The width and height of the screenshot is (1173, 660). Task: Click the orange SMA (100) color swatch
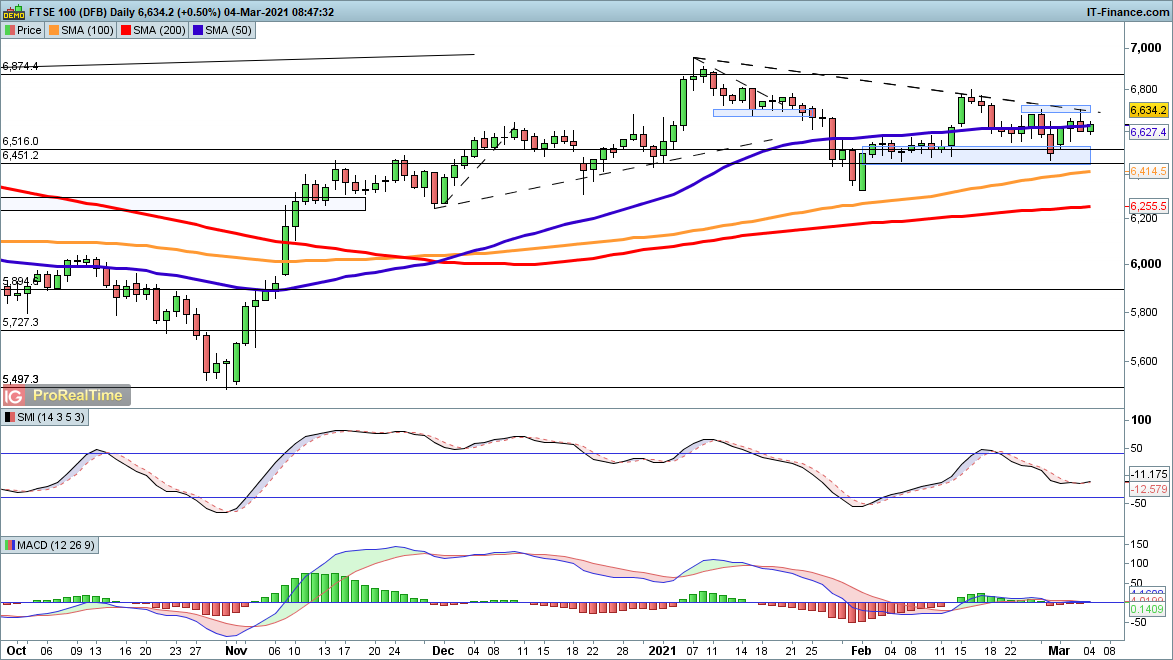pos(58,31)
